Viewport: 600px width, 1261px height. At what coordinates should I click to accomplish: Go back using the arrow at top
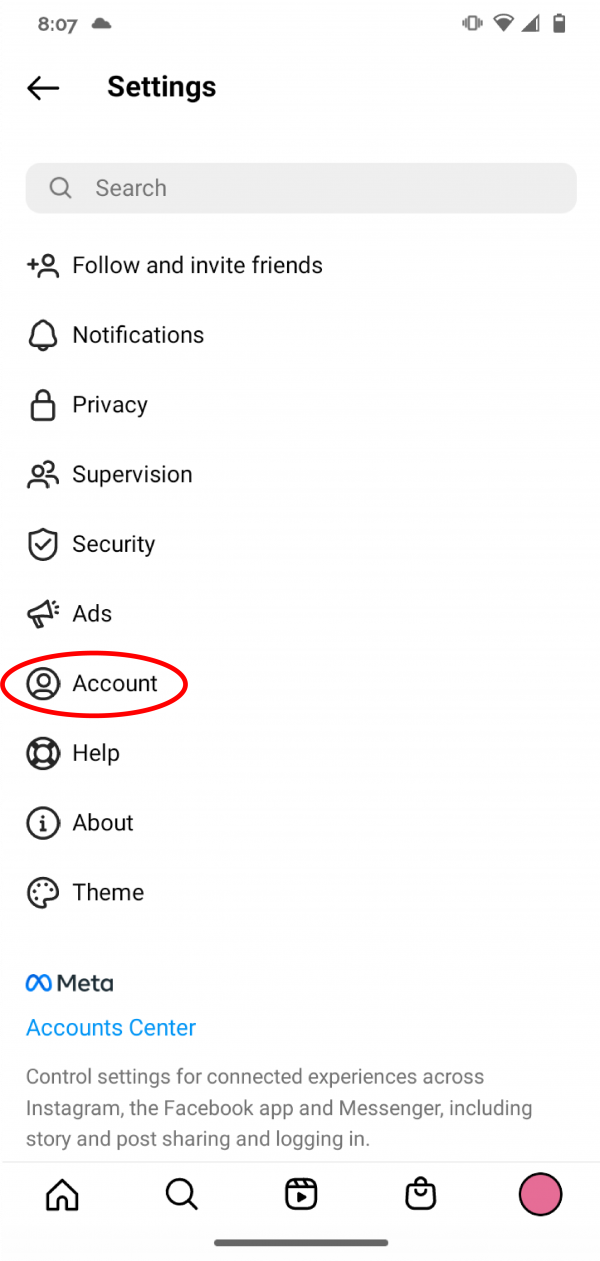coord(42,88)
